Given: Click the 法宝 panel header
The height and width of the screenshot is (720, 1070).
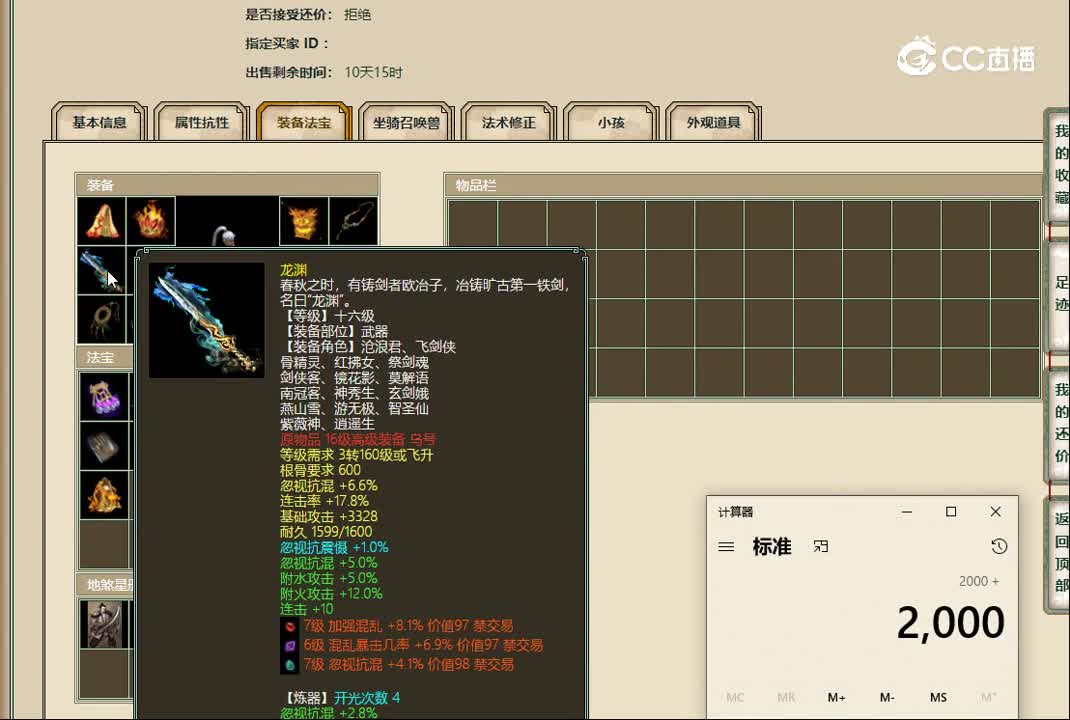Looking at the screenshot, I should (104, 358).
